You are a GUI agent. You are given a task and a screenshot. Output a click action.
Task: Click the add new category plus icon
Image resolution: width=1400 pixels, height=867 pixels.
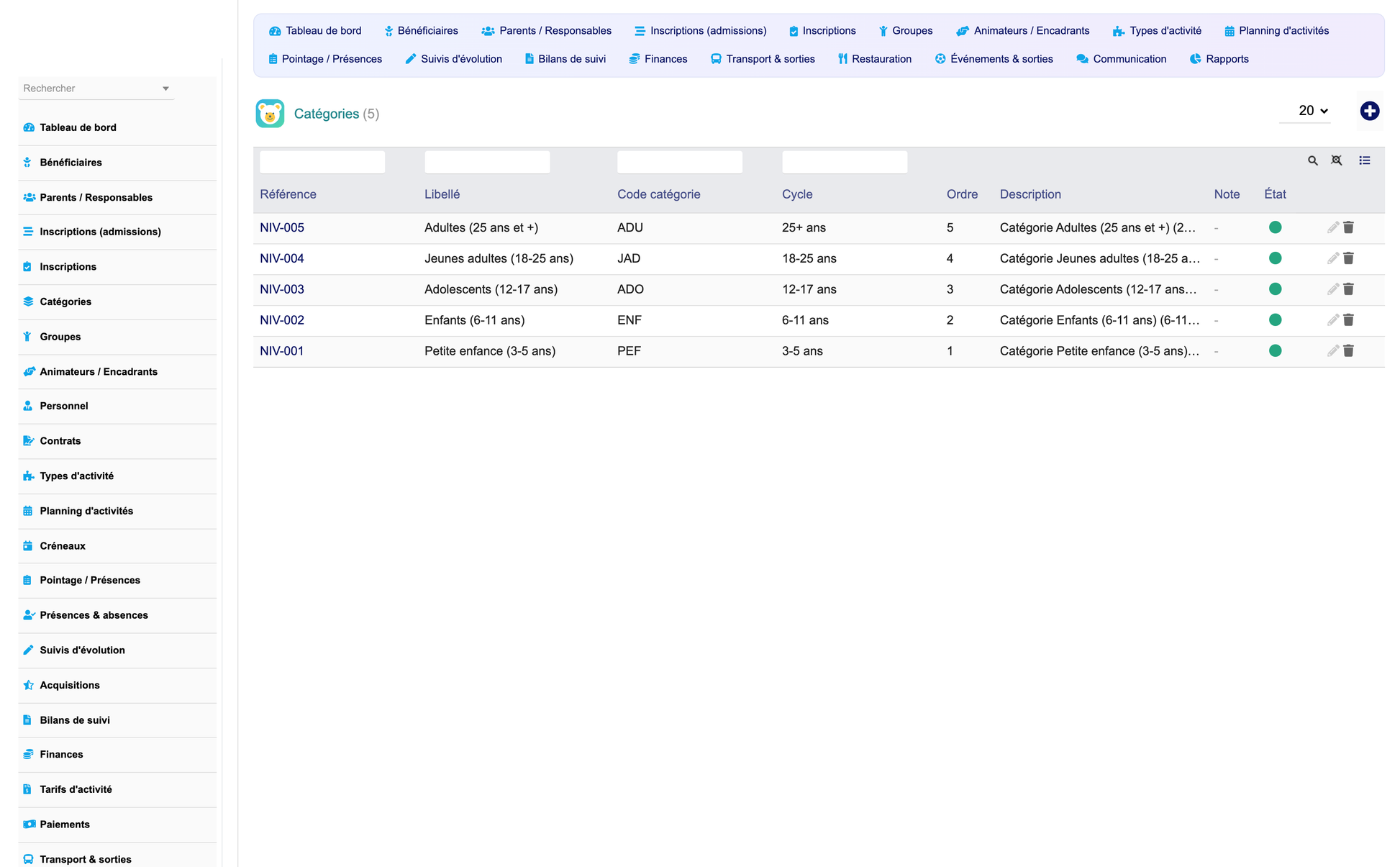point(1369,111)
